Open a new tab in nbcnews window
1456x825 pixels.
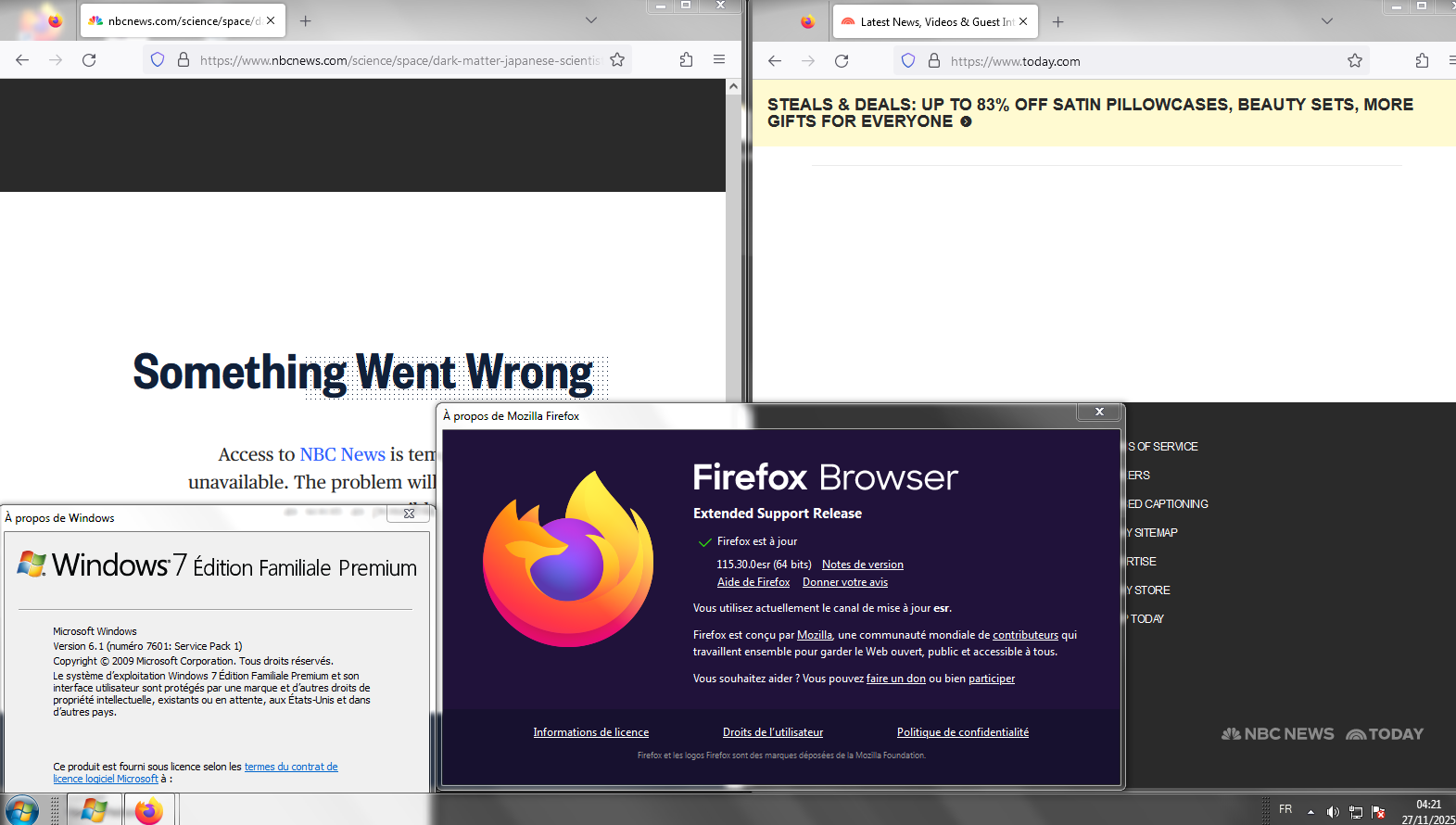(x=305, y=21)
